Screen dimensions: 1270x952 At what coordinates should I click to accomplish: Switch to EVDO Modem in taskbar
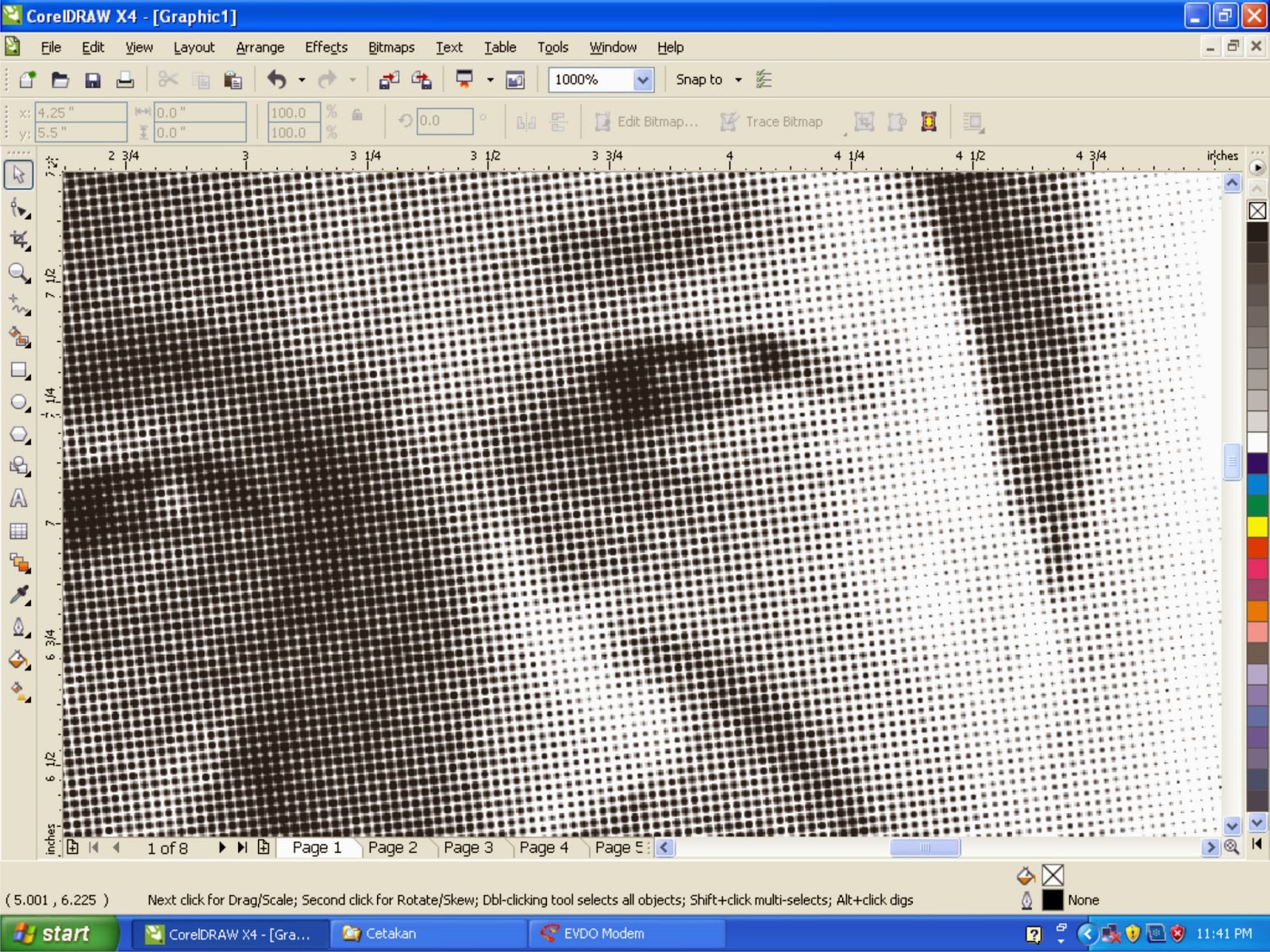point(627,934)
